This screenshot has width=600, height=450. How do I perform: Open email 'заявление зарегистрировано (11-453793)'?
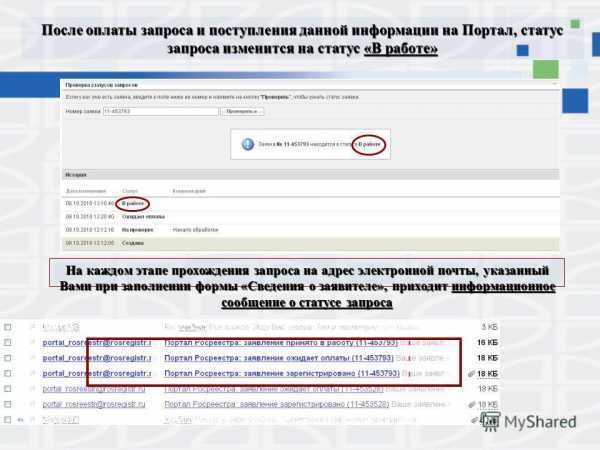[282, 373]
